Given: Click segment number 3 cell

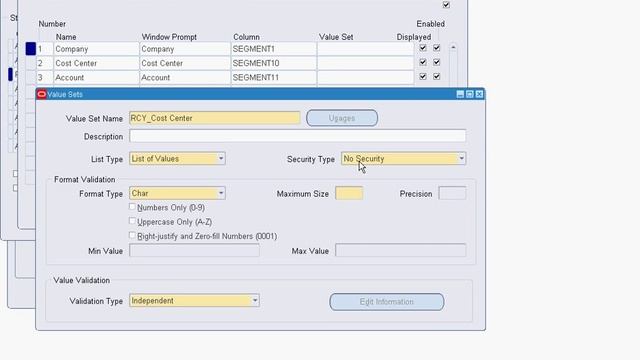Looking at the screenshot, I should pyautogui.click(x=44, y=78).
